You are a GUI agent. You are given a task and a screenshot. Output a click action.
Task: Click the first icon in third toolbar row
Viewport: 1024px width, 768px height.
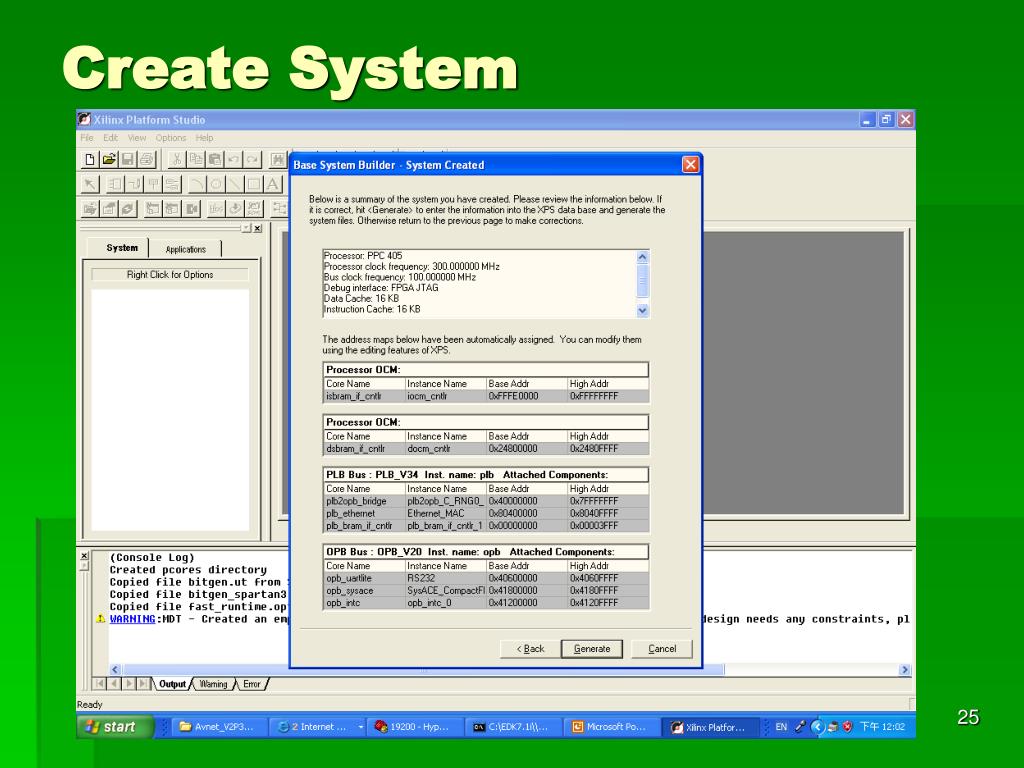[90, 208]
